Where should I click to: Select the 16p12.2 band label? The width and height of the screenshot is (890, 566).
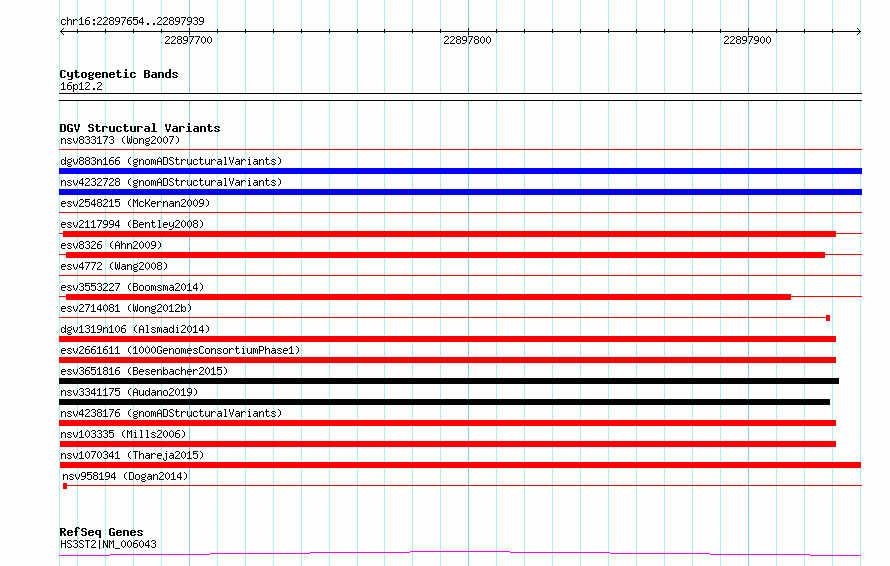coord(81,86)
